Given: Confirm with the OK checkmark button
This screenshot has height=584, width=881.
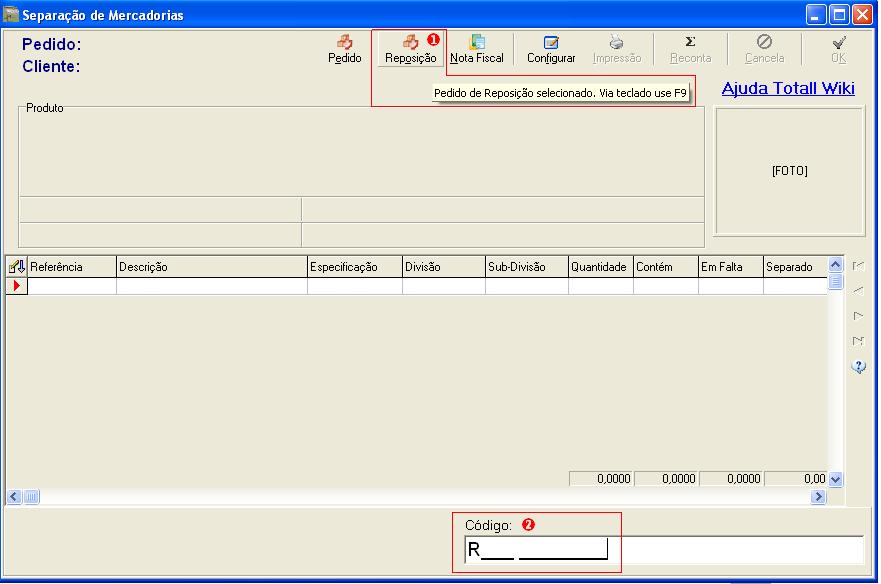Looking at the screenshot, I should coord(839,49).
